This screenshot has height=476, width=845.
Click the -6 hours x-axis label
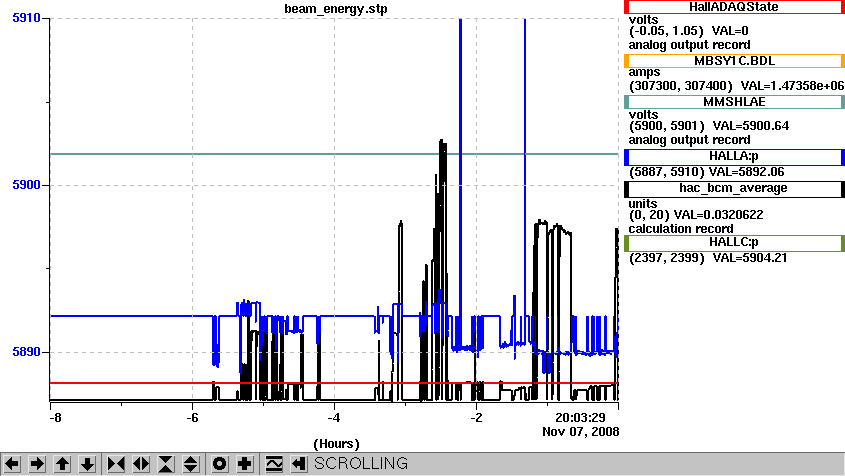coord(192,418)
